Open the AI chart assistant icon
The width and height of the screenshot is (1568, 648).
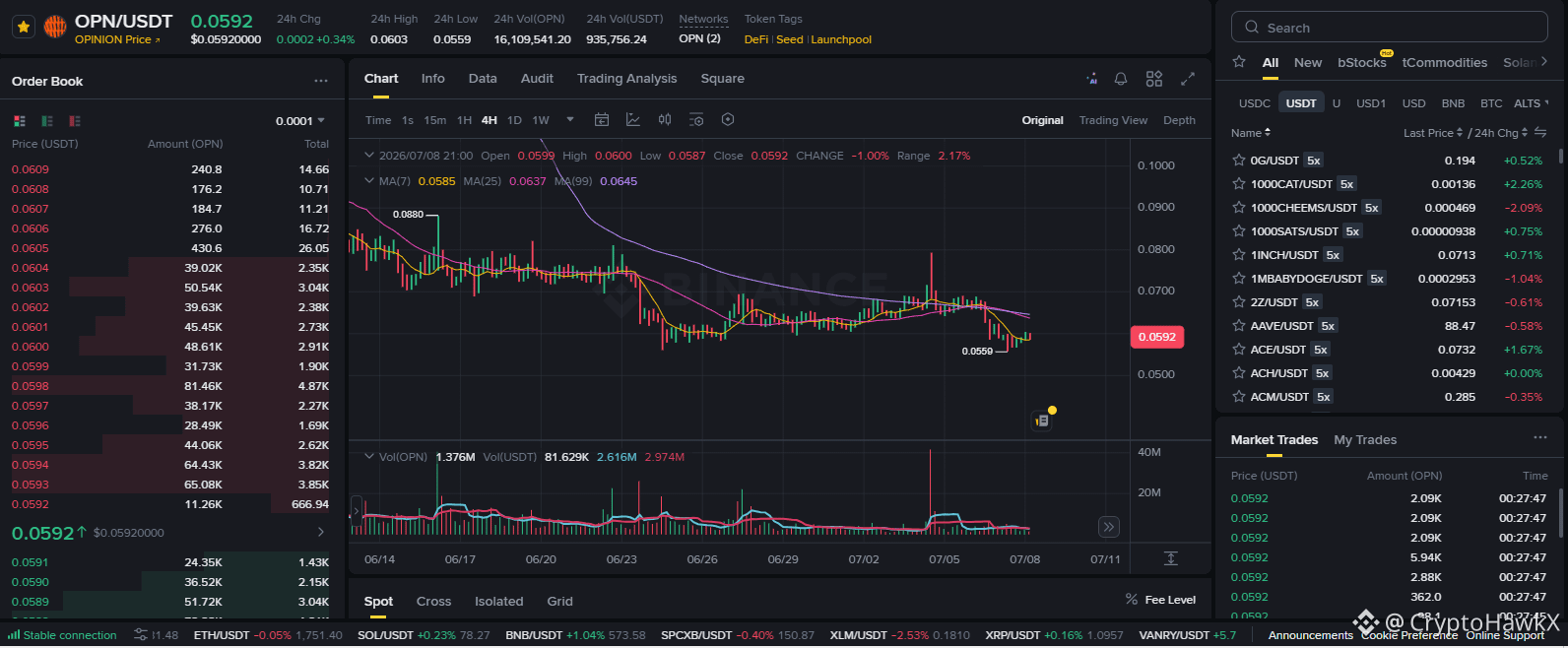[1091, 79]
